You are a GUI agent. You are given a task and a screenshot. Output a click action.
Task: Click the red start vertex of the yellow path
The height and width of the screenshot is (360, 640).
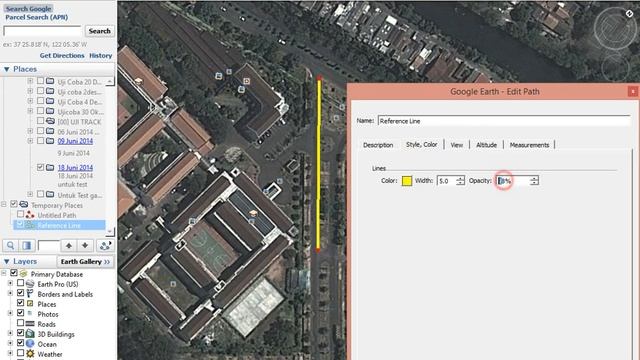click(319, 78)
